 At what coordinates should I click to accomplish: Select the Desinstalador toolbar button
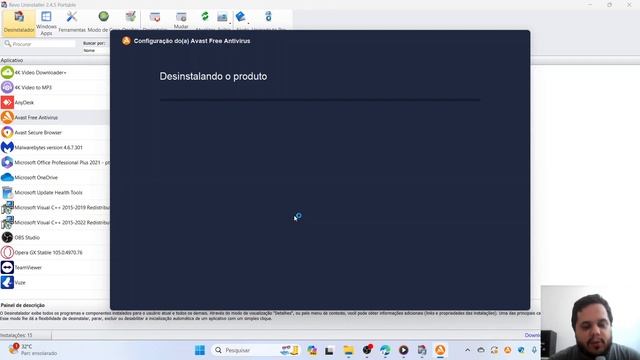click(x=19, y=22)
